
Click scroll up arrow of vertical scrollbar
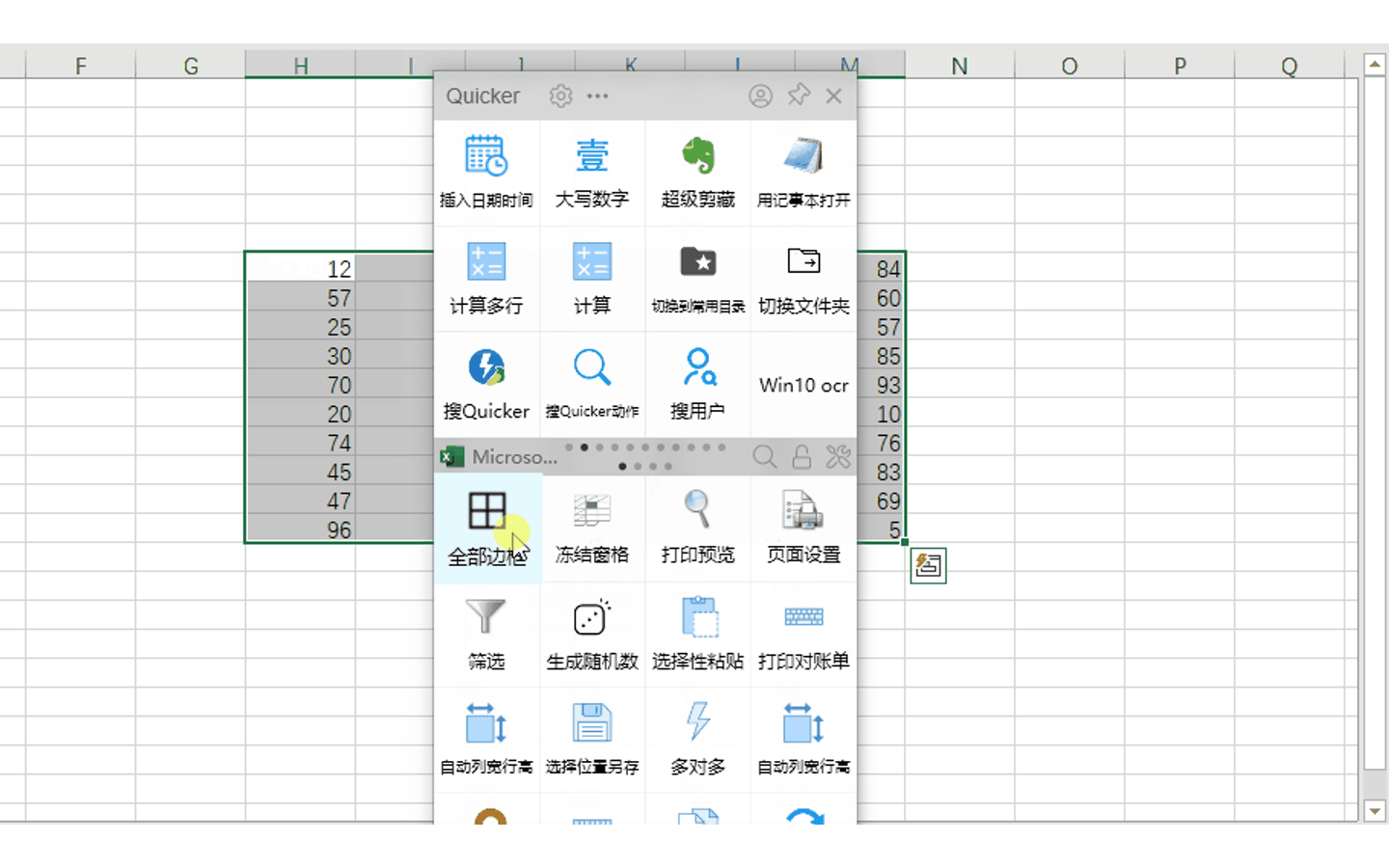coord(1375,65)
